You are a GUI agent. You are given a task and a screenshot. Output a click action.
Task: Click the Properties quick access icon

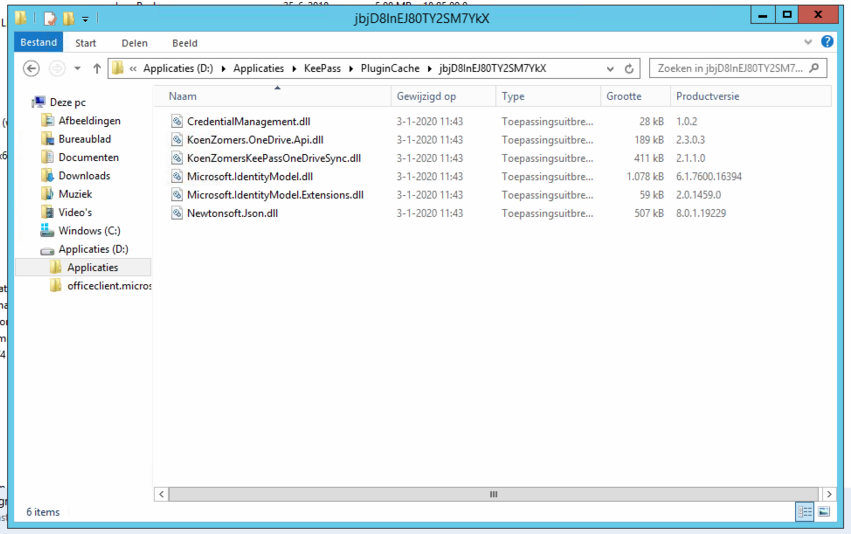tap(50, 18)
